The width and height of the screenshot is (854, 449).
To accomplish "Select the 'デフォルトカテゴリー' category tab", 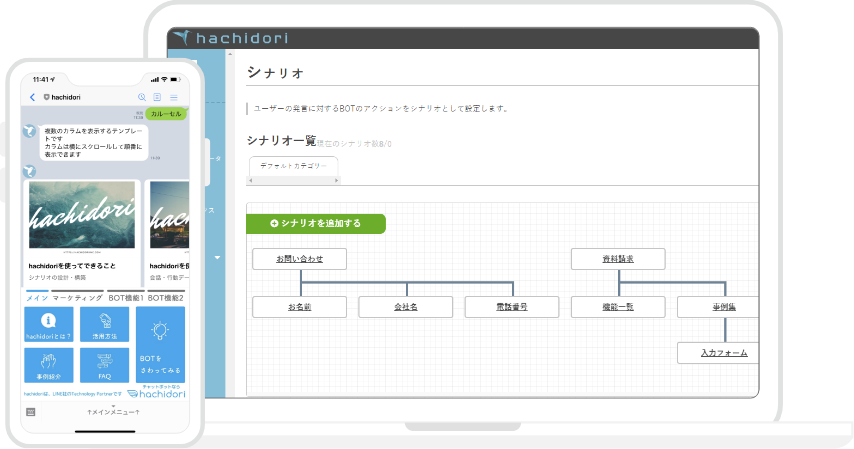I will point(294,166).
